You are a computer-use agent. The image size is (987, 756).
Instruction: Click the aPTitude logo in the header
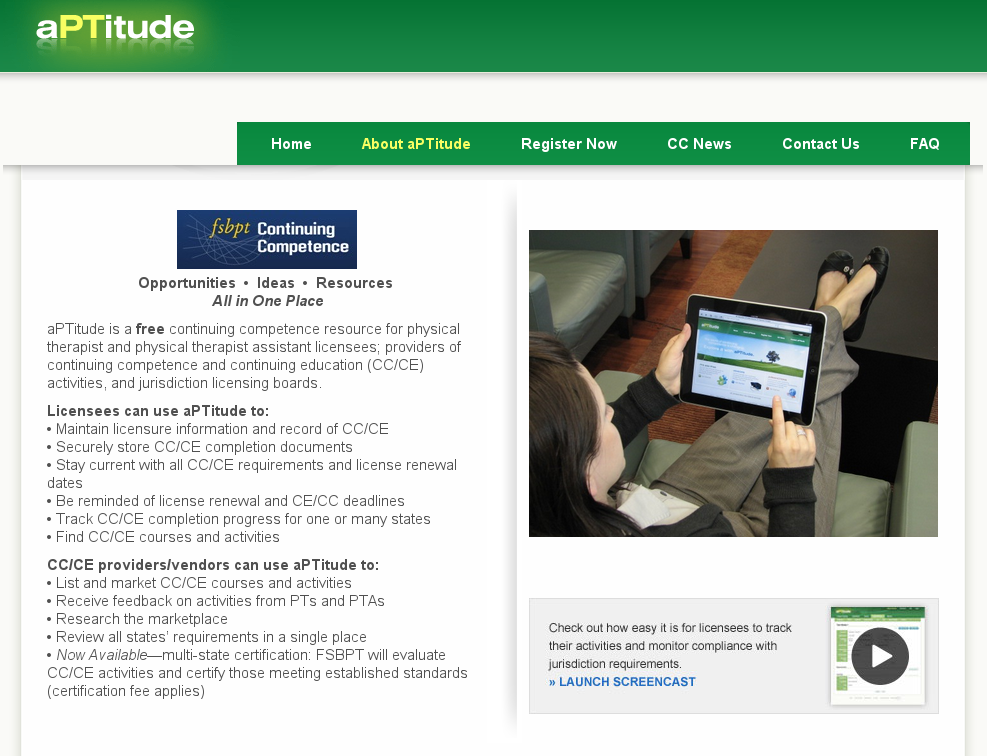point(115,29)
